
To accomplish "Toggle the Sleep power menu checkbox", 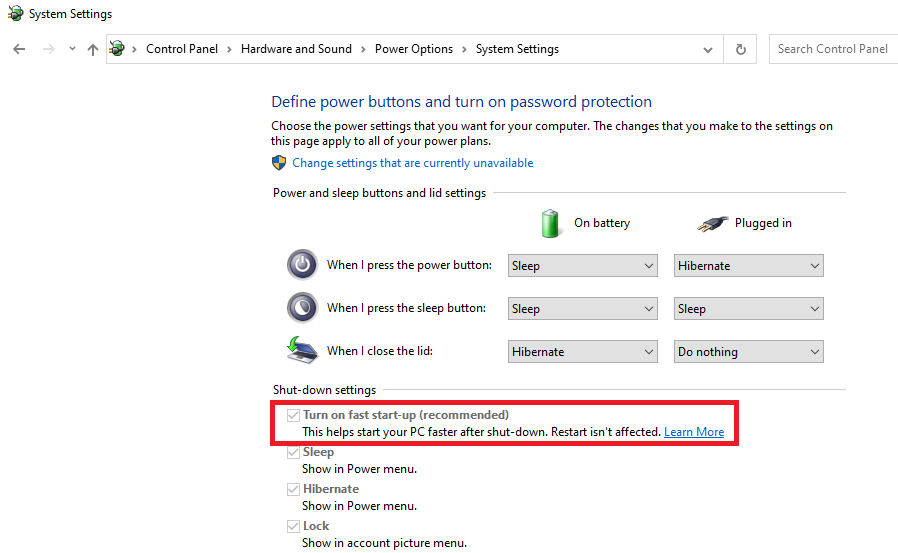I will 293,452.
